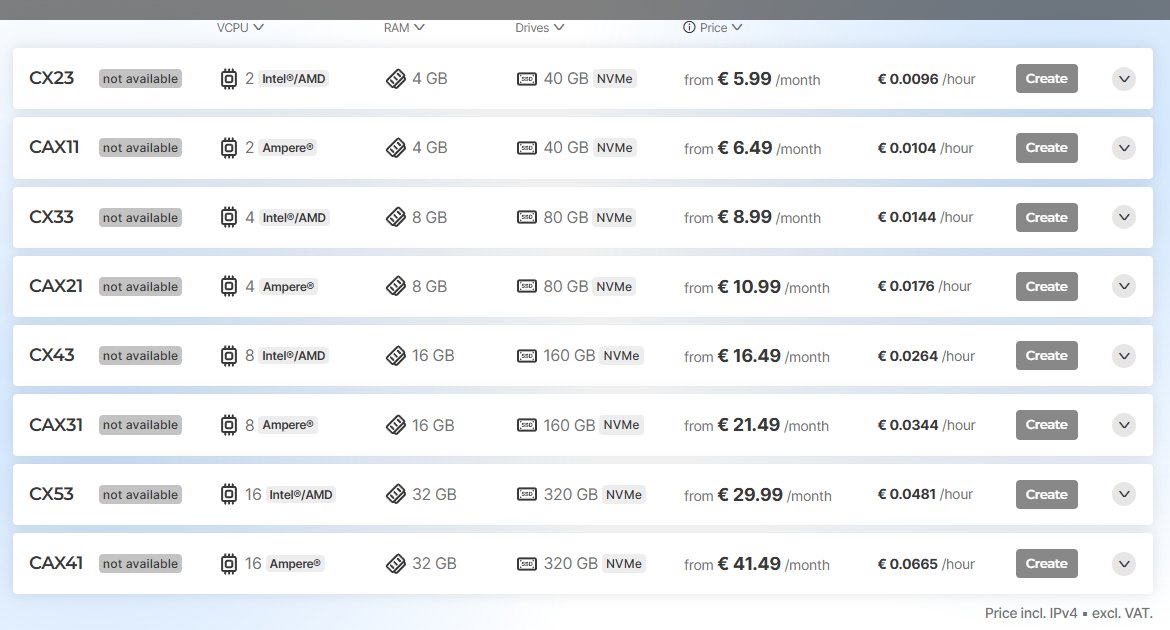This screenshot has width=1170, height=630.
Task: Create a CX43 server
Action: coord(1046,355)
